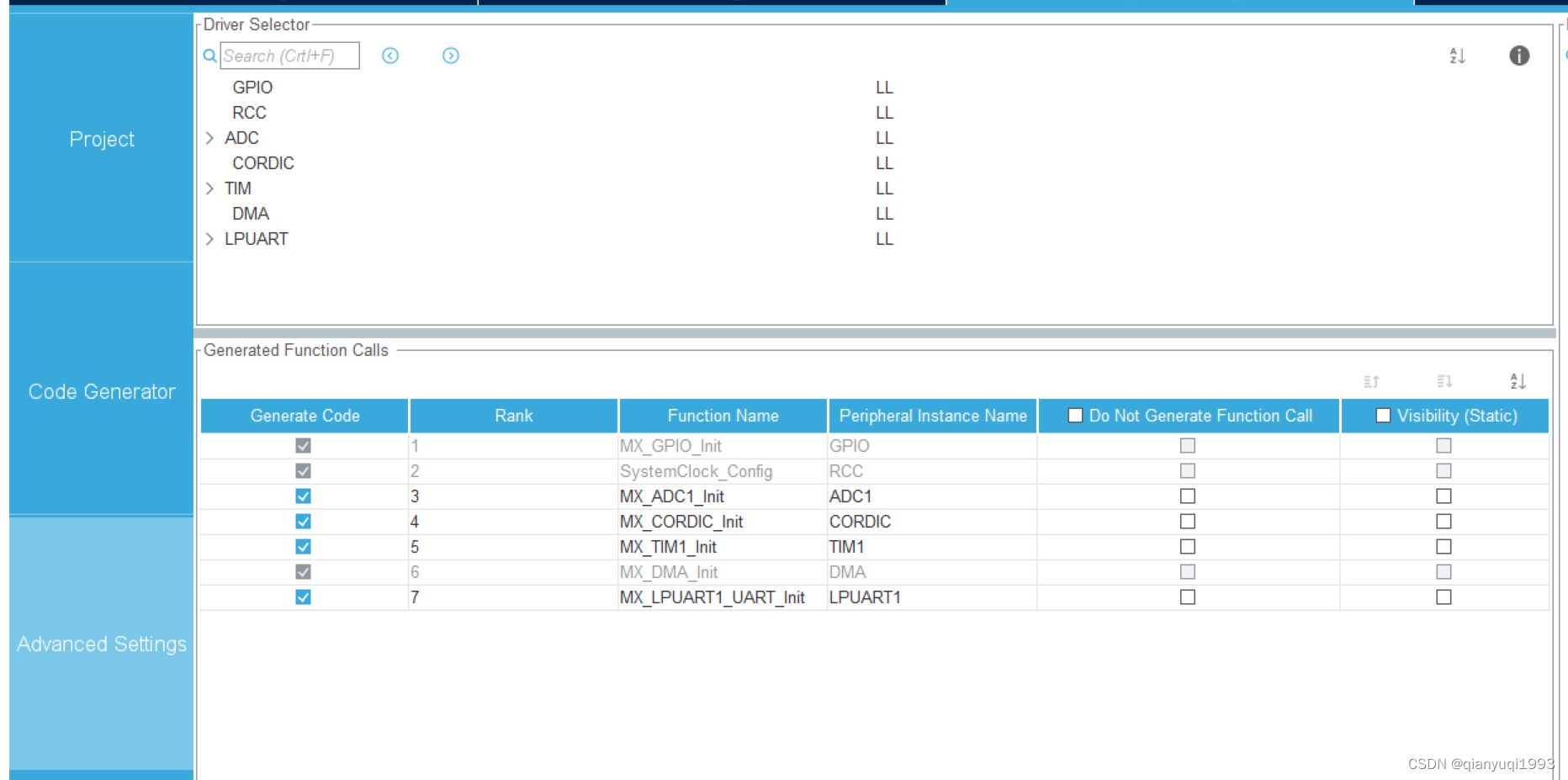Screen dimensions: 1568x780
Task: Check Visibility (Static) for MX_LPUART1_UART_Init
Action: [x=1444, y=597]
